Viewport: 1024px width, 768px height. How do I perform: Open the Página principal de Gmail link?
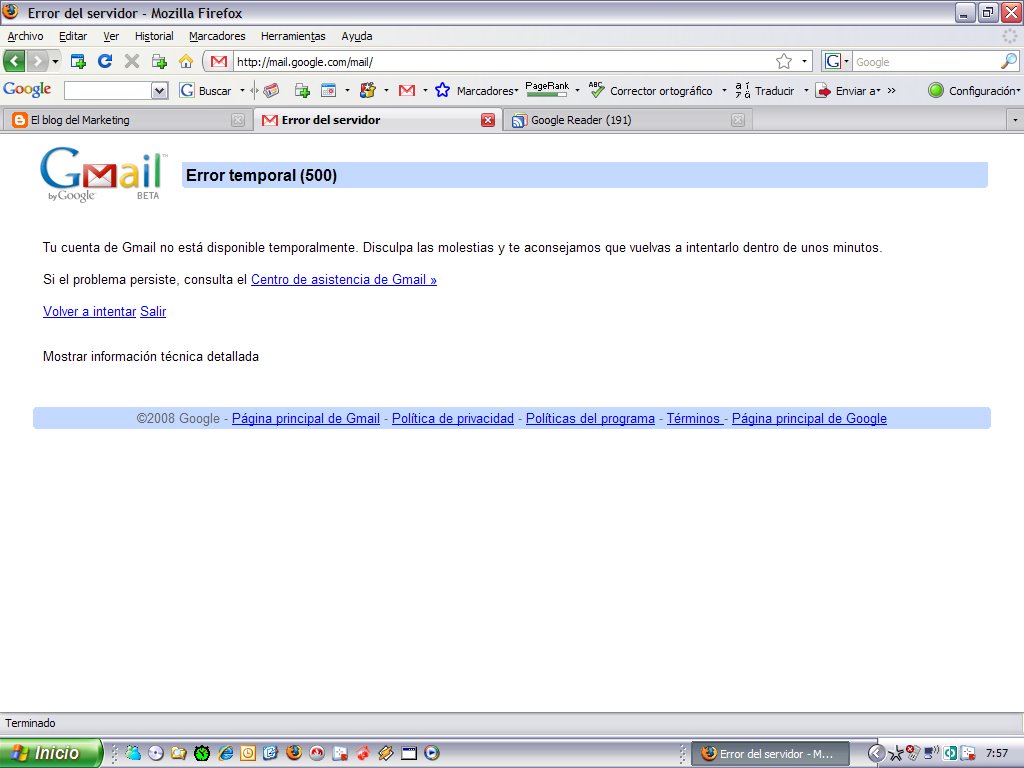[x=306, y=419]
